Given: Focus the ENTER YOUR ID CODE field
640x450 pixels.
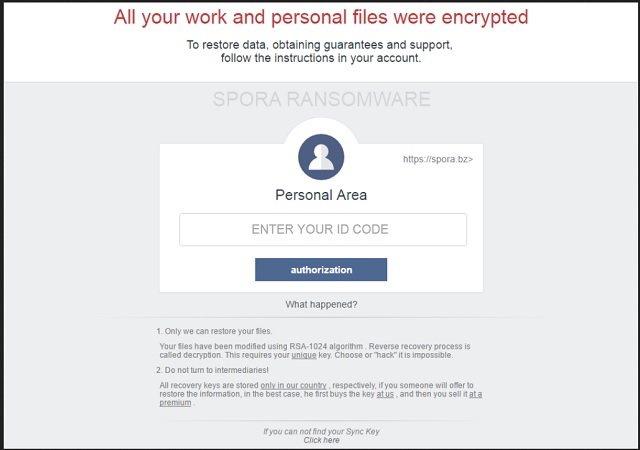Looking at the screenshot, I should tap(323, 229).
